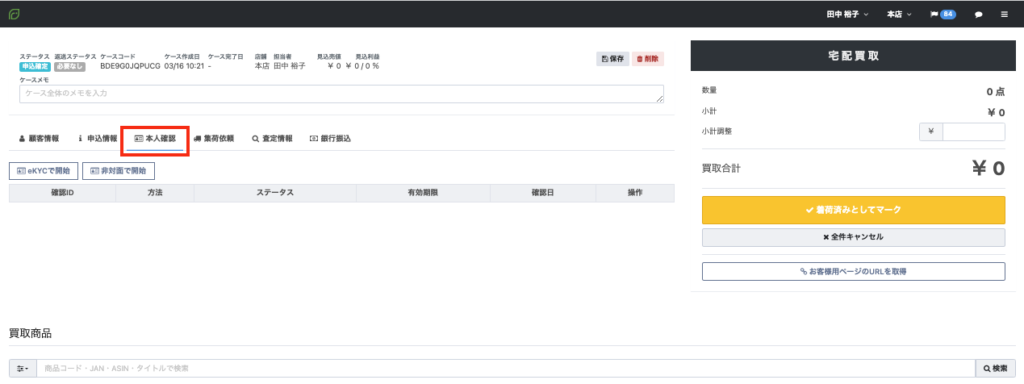Open flag notifications with 84 badge
The image size is (1024, 384).
(x=943, y=14)
